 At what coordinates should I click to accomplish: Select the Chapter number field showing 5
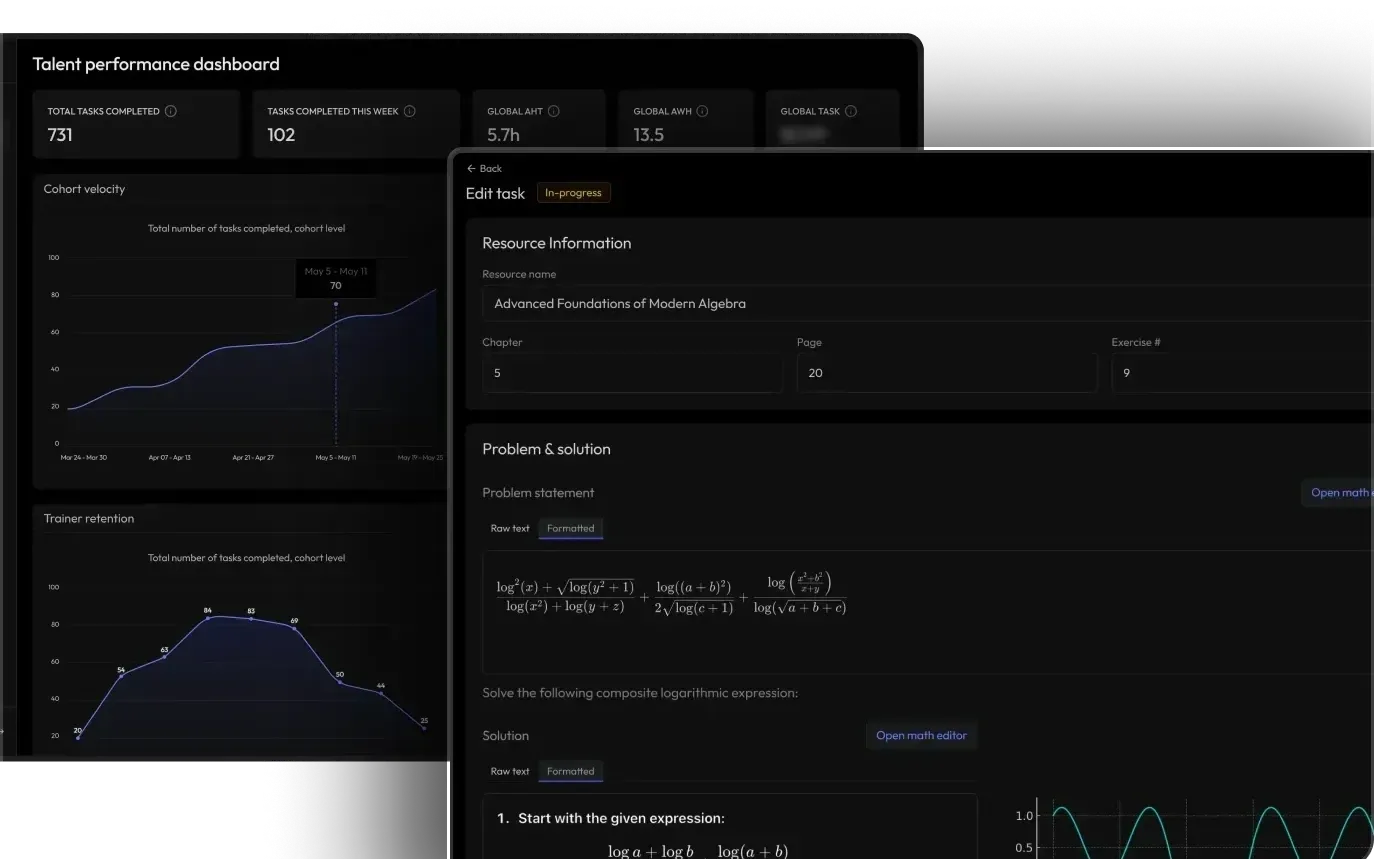(632, 373)
